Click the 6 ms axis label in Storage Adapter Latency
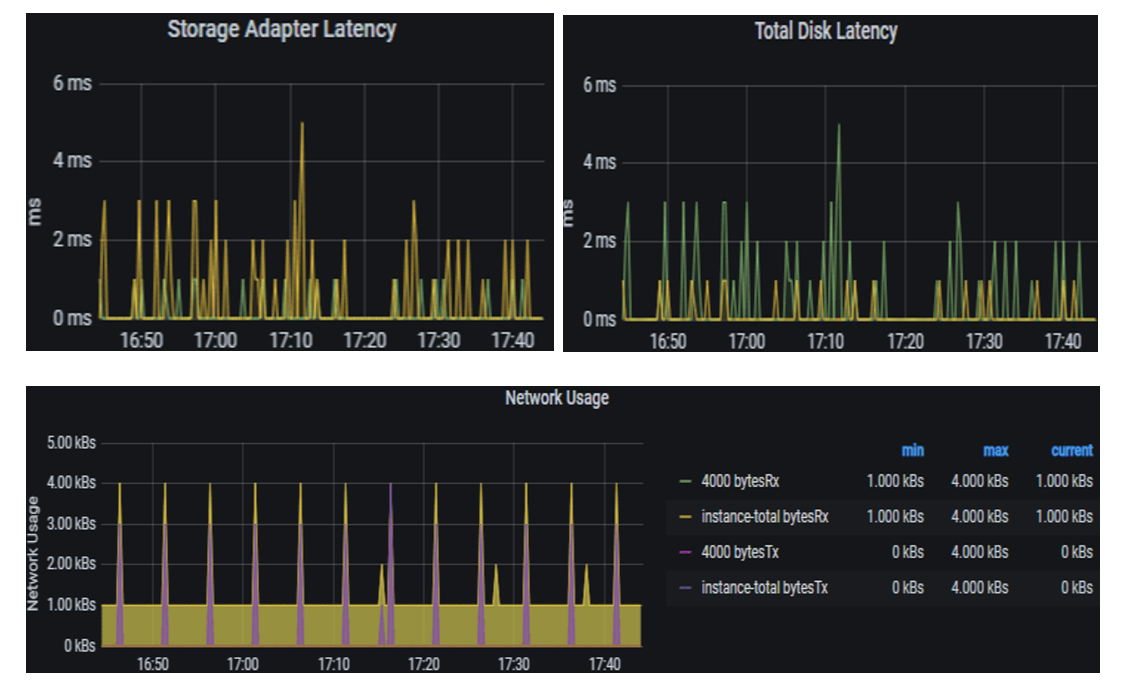 (72, 83)
